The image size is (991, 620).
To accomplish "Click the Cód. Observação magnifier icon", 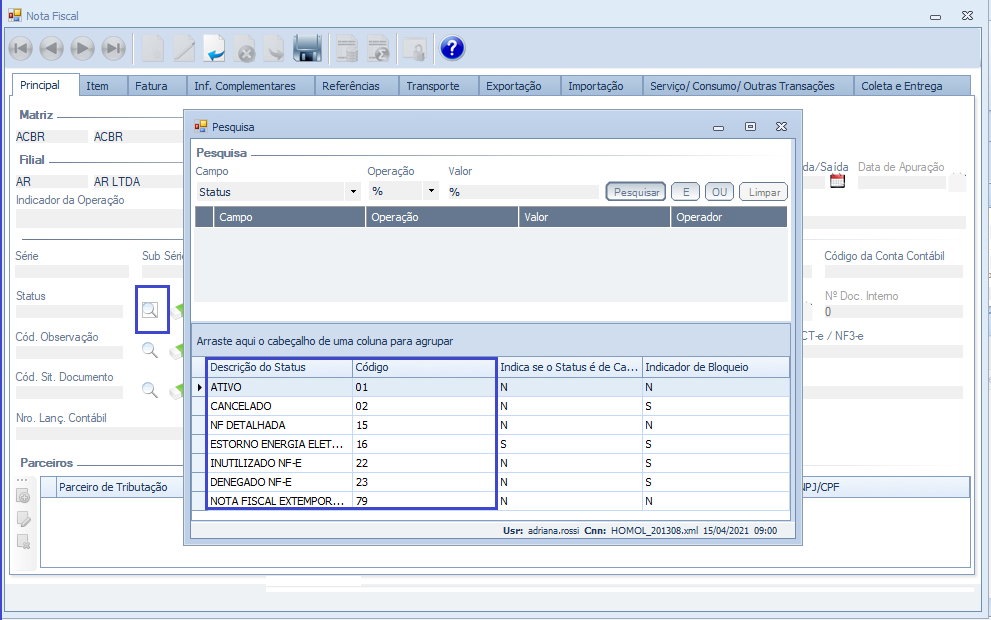I will 149,350.
